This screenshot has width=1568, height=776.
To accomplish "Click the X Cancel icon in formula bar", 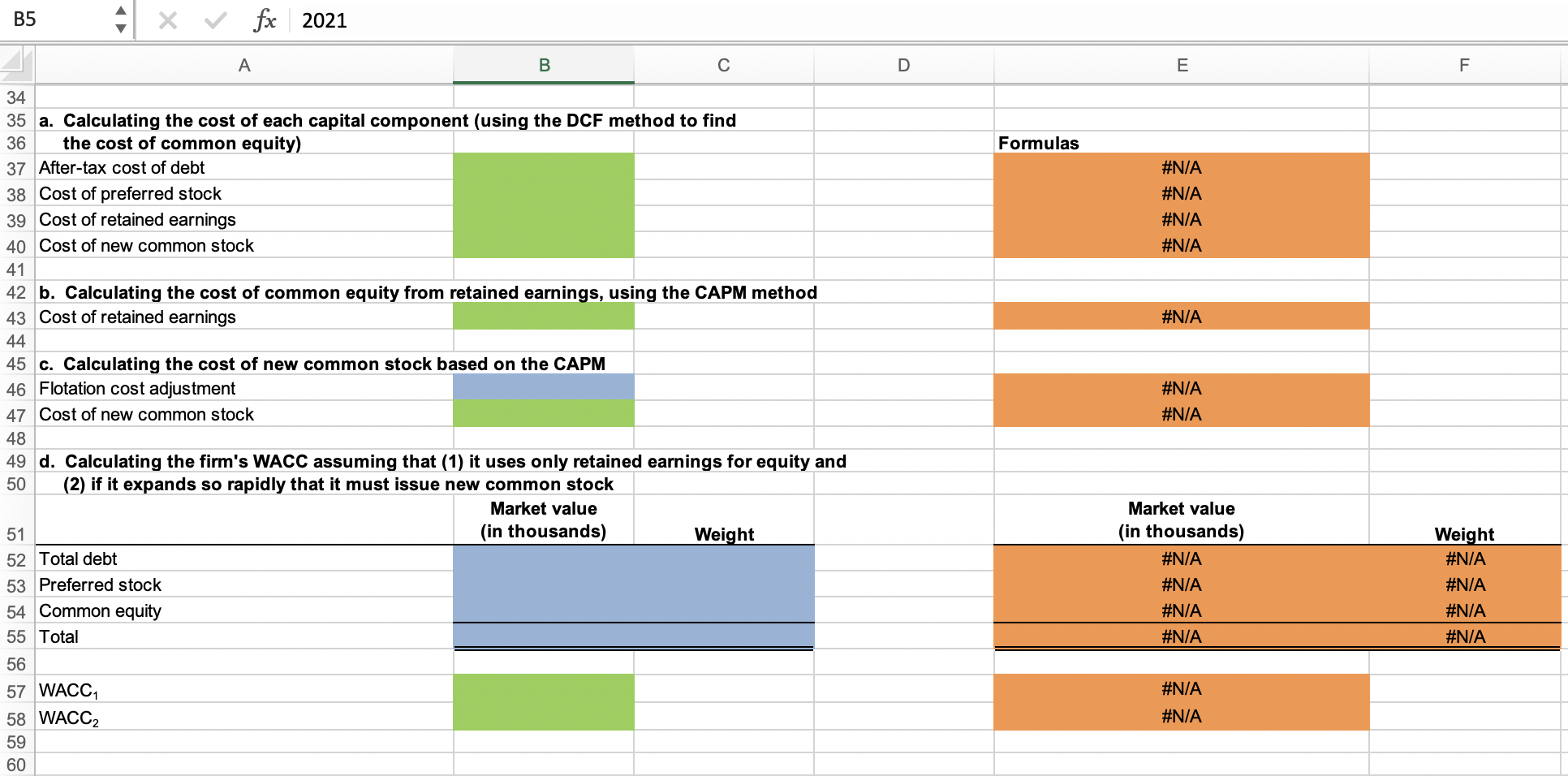I will (168, 21).
